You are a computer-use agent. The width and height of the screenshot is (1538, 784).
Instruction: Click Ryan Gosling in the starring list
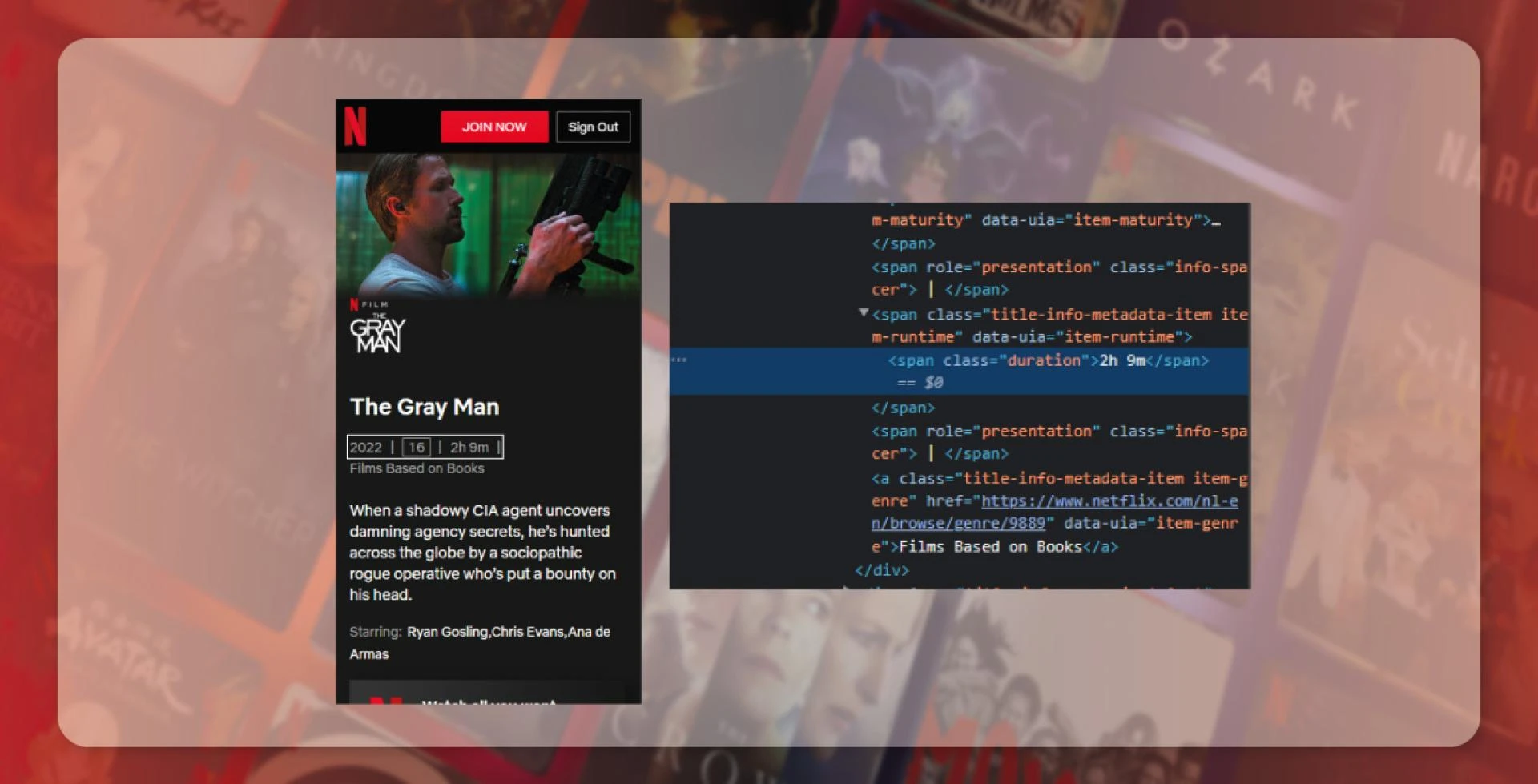(447, 632)
